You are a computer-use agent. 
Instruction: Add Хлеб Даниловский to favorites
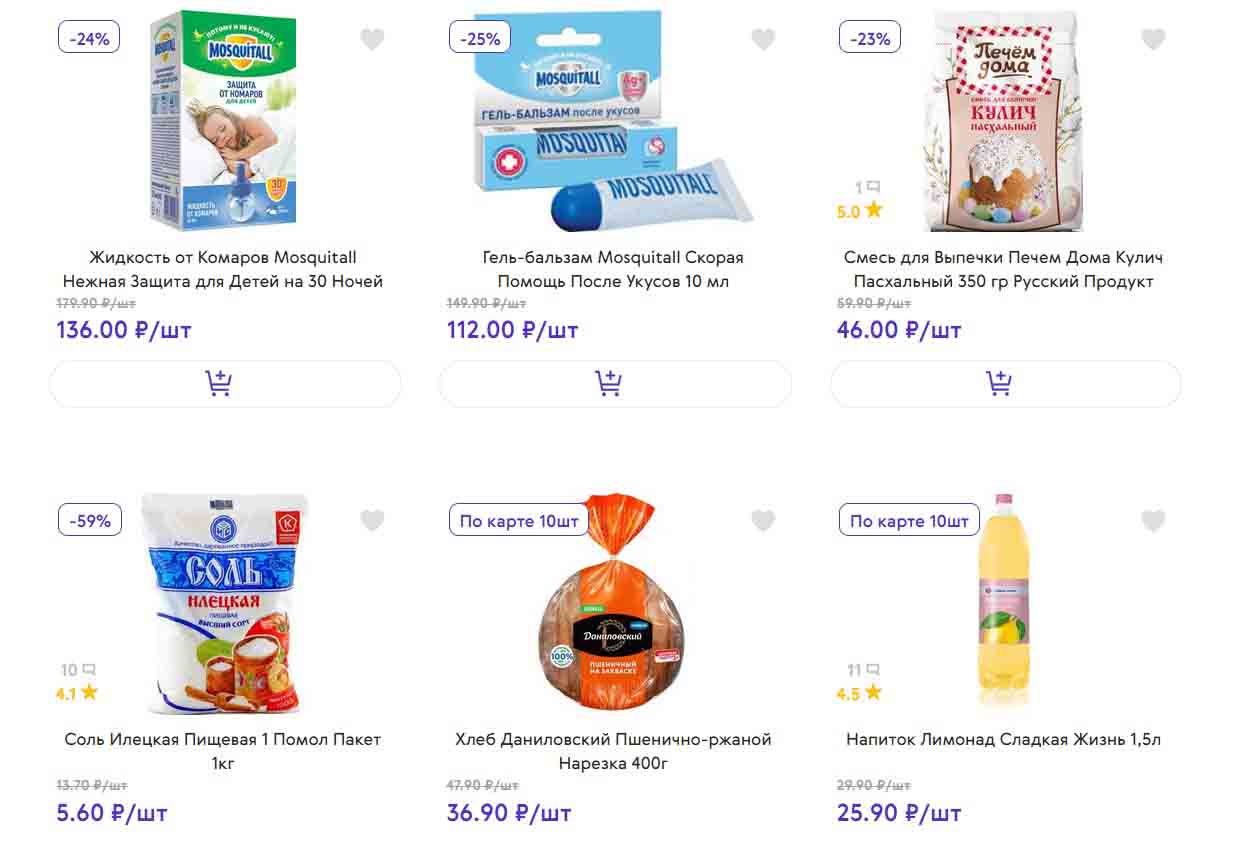pyautogui.click(x=763, y=521)
